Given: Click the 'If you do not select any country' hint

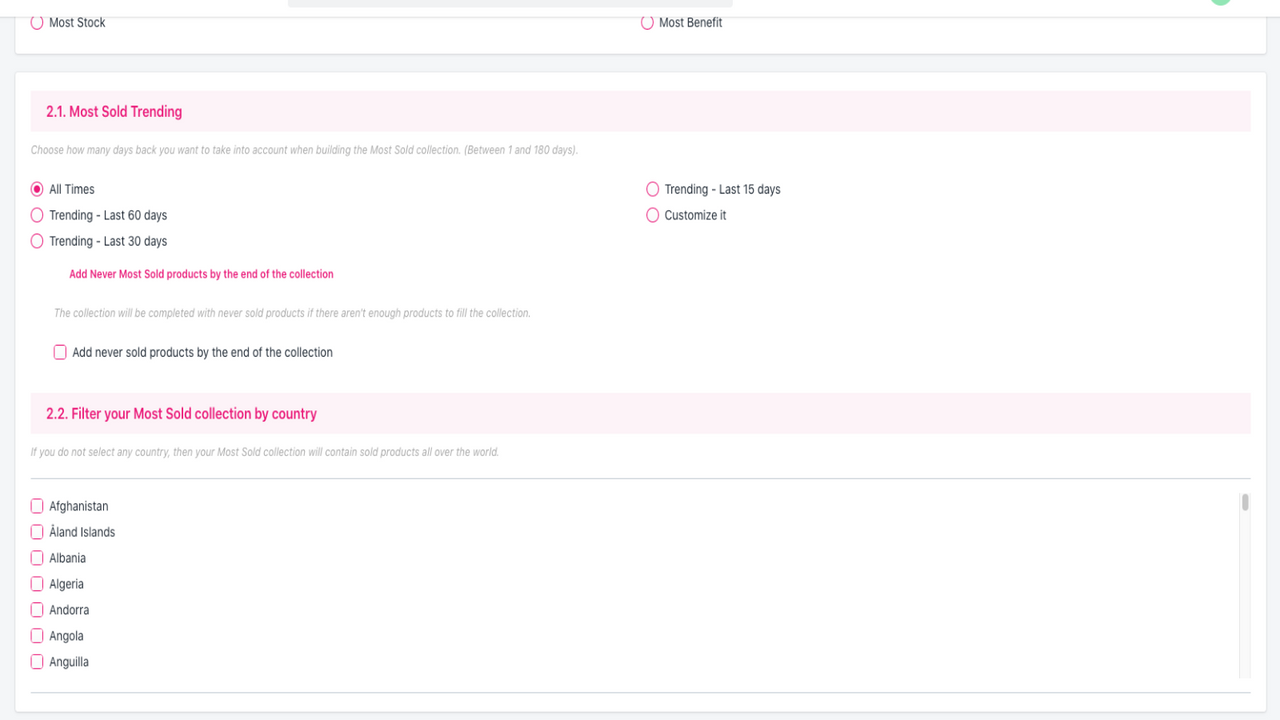Looking at the screenshot, I should coord(265,452).
